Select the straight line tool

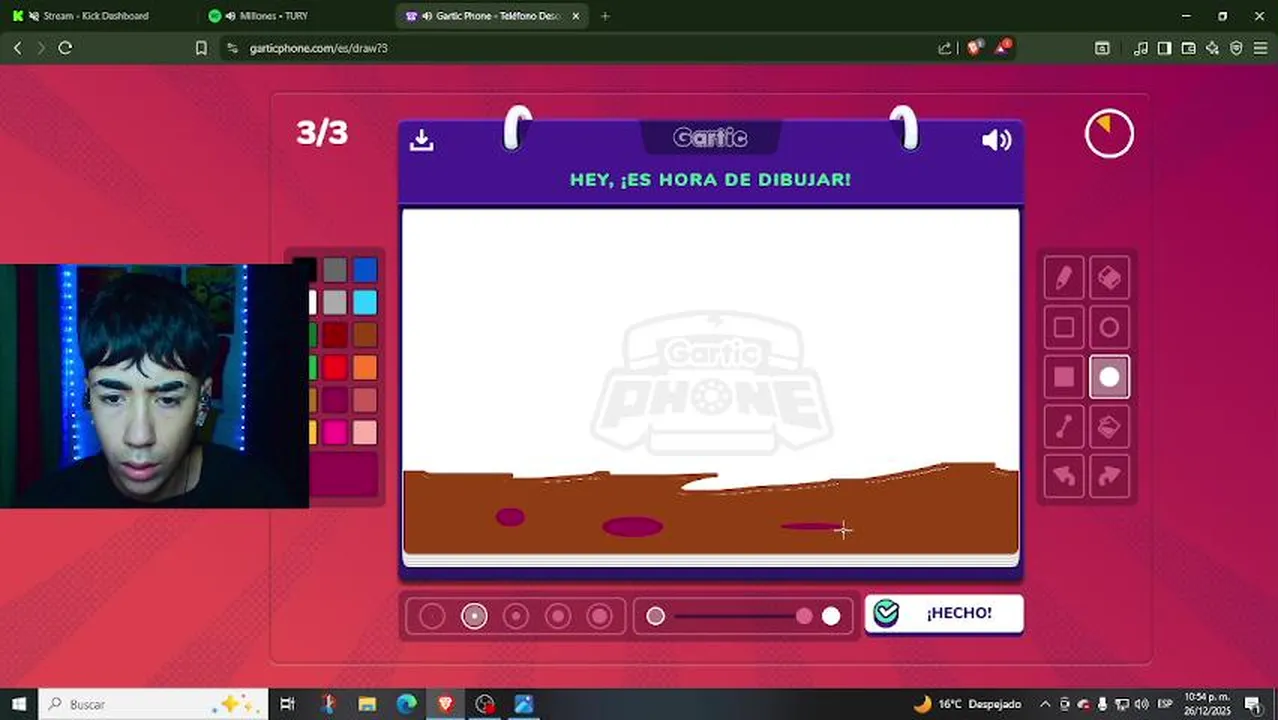(1064, 427)
